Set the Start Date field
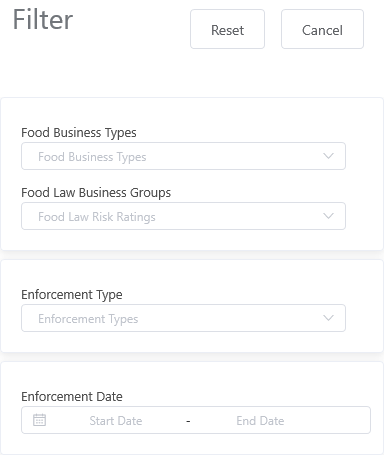 116,421
